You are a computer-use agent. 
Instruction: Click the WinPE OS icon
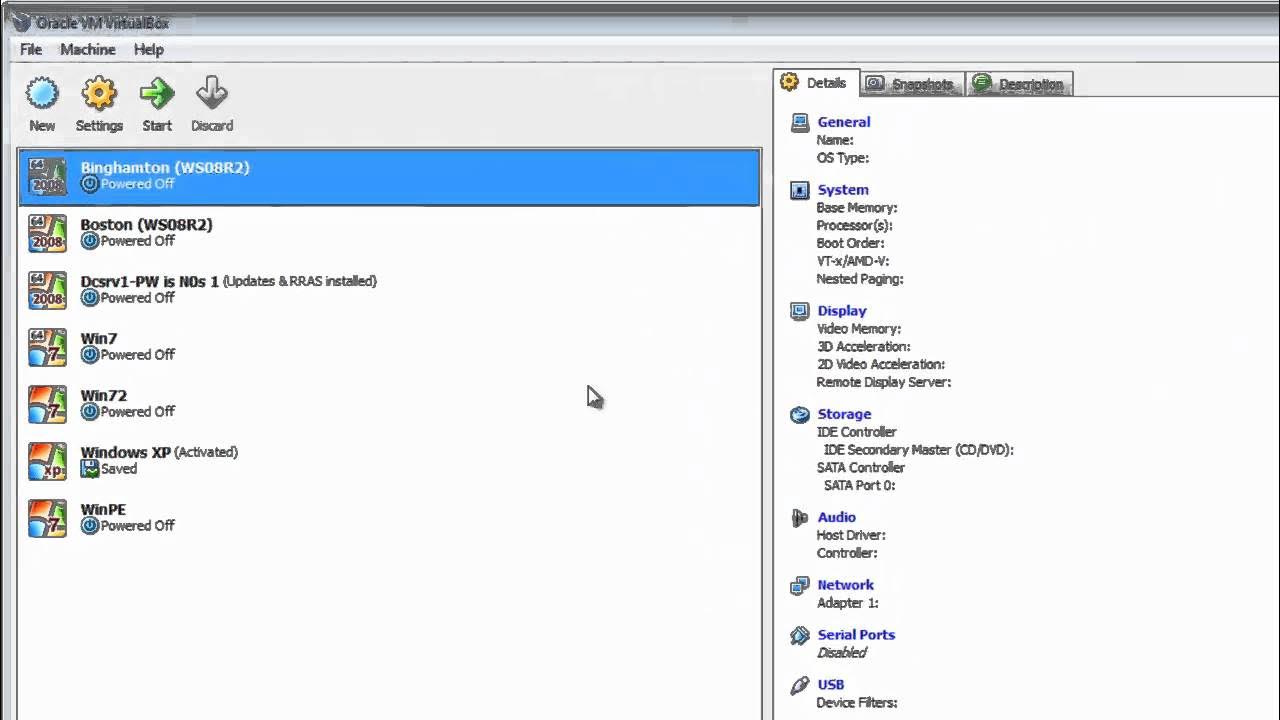tap(47, 518)
